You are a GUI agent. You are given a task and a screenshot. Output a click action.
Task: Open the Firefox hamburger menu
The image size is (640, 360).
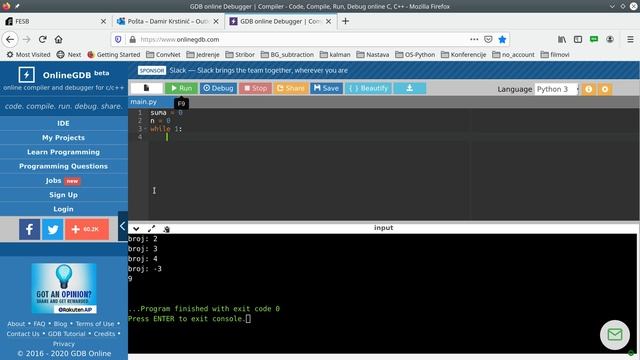(x=631, y=40)
